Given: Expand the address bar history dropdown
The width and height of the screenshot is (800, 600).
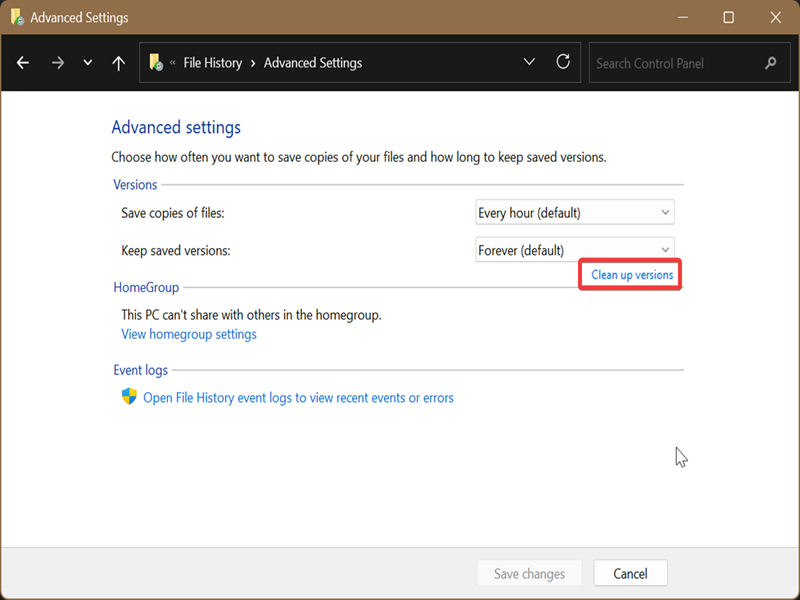Looking at the screenshot, I should (530, 62).
